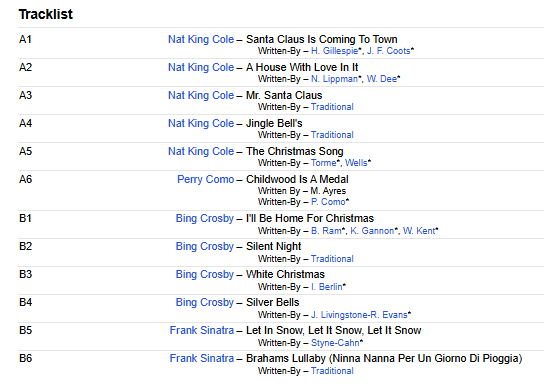Click Frank Sinatra on track B5

click(202, 331)
